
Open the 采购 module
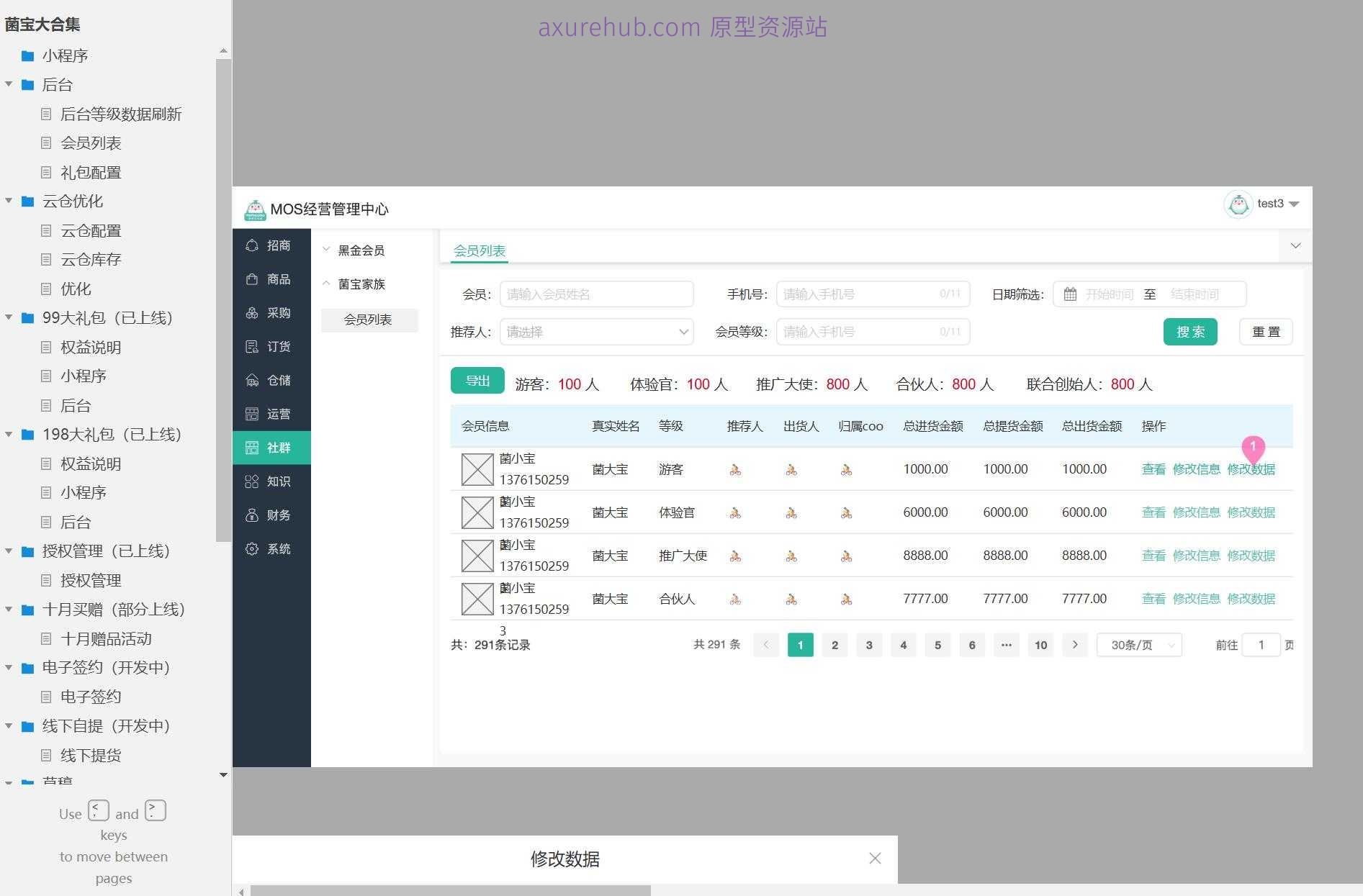[x=271, y=312]
